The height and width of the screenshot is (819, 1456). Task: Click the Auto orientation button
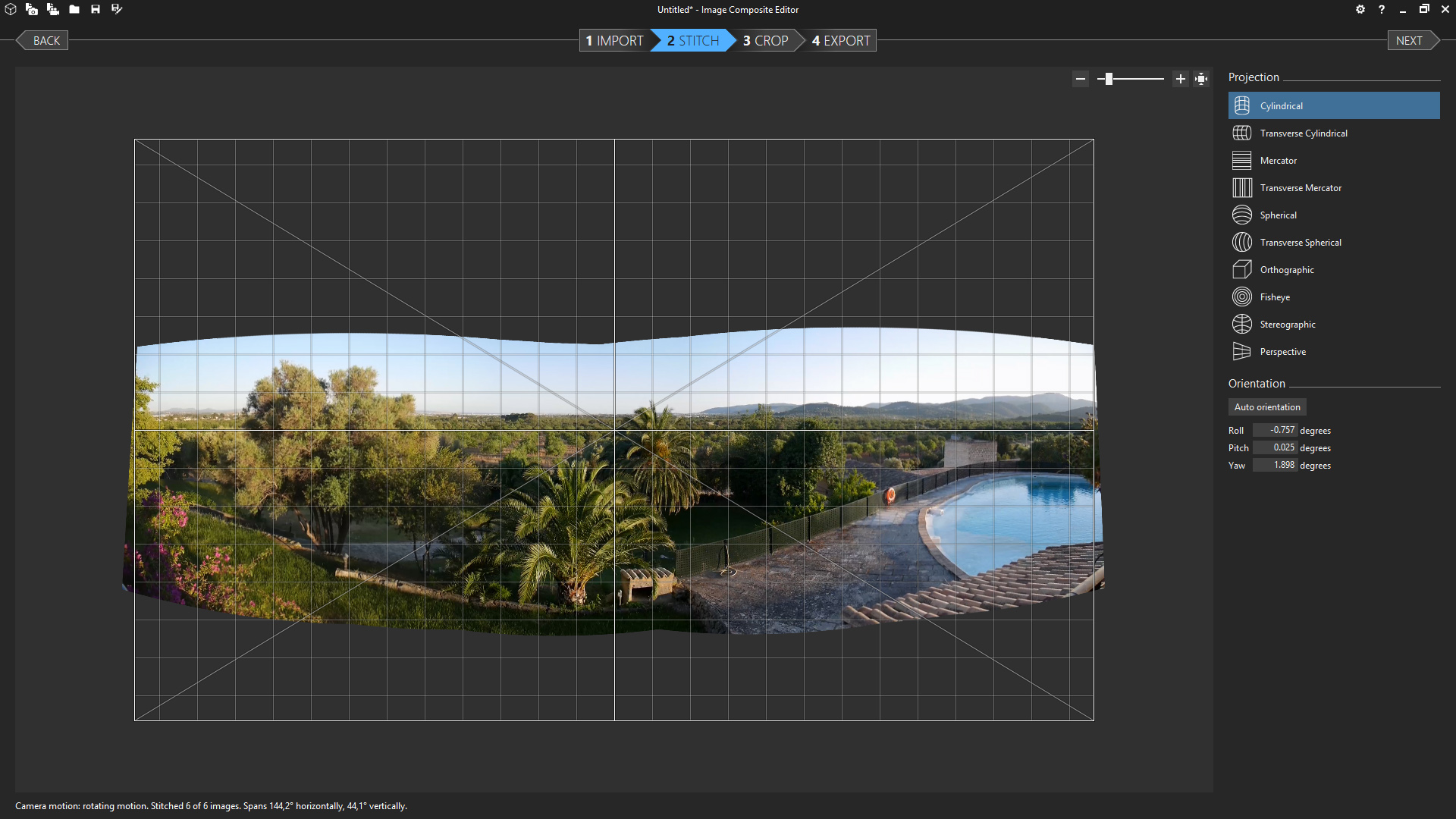point(1267,406)
